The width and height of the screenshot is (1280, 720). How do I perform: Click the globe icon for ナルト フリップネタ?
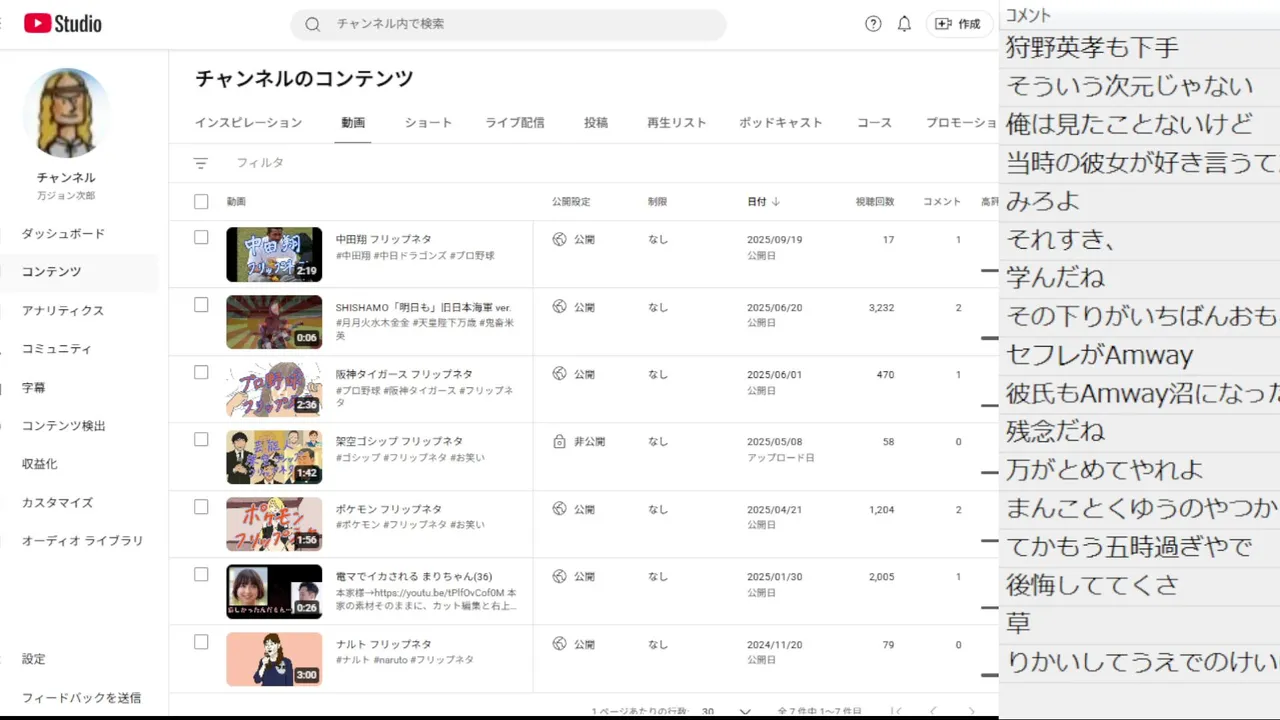pyautogui.click(x=560, y=644)
